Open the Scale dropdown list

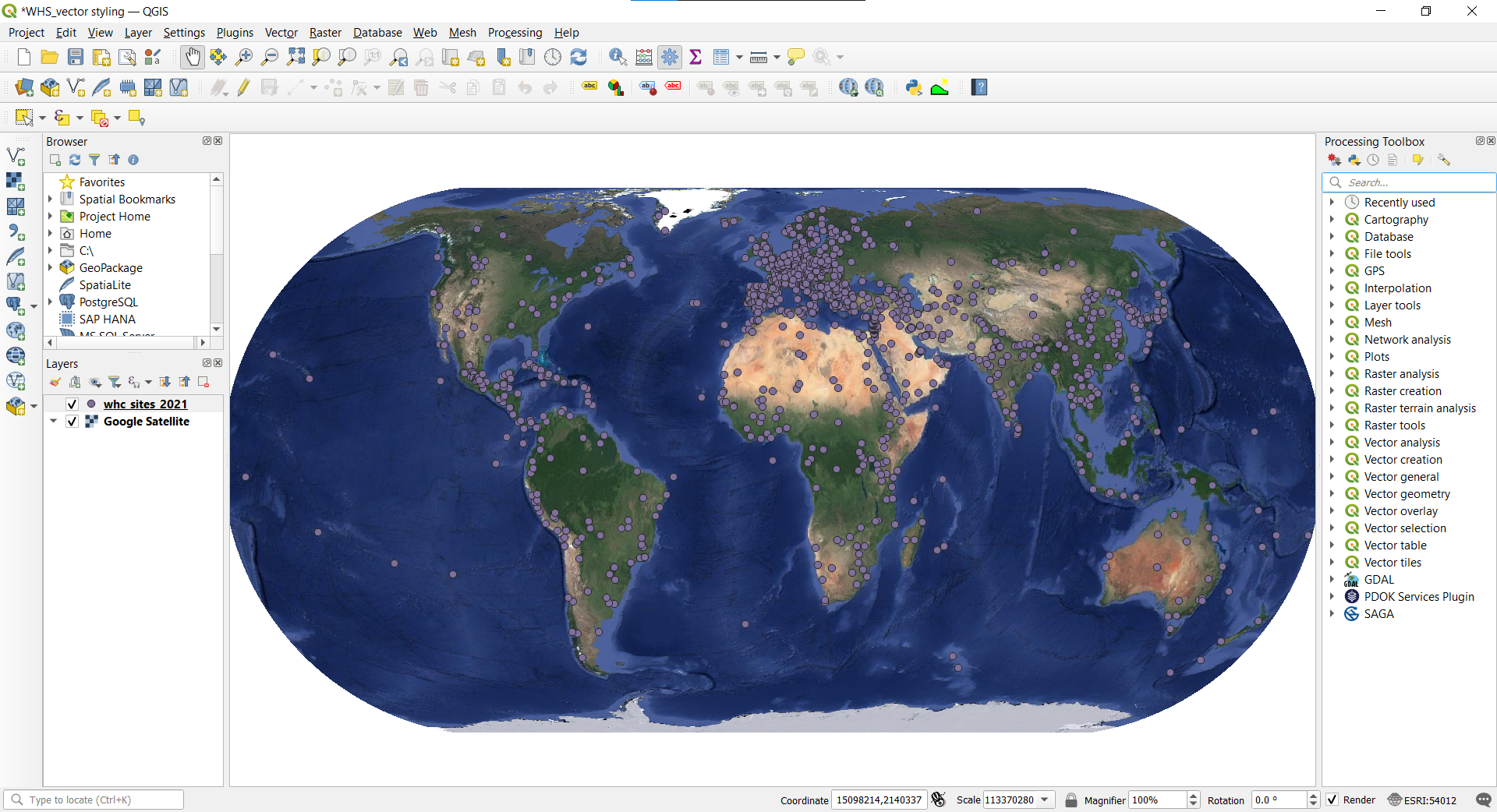click(x=1045, y=800)
